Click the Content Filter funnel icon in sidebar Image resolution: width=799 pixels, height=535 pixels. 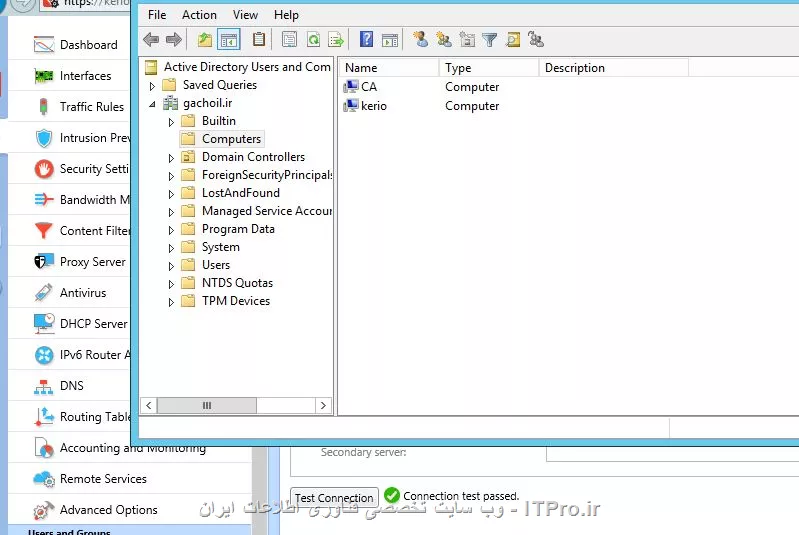coord(44,230)
